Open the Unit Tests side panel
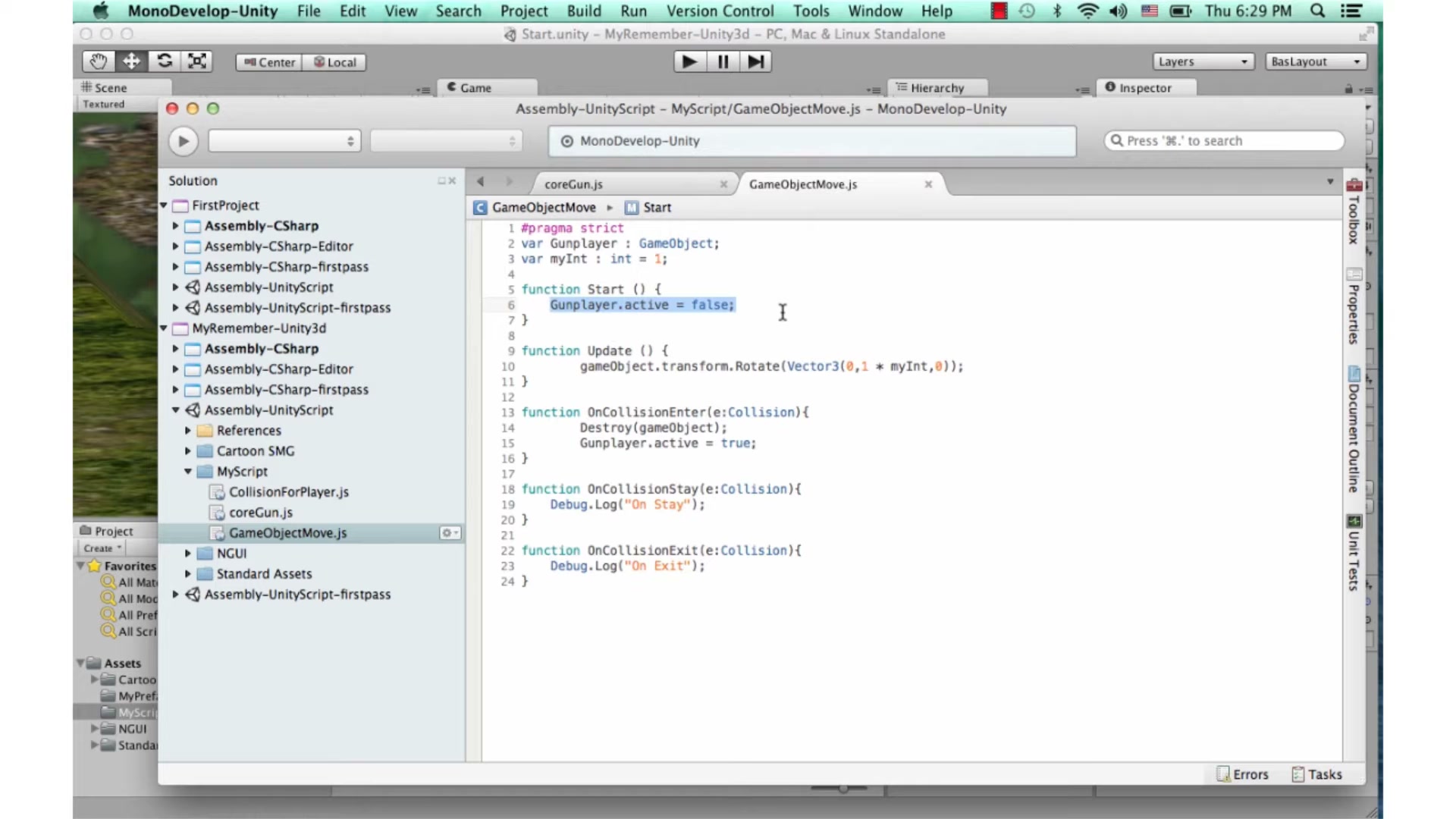 1354,553
